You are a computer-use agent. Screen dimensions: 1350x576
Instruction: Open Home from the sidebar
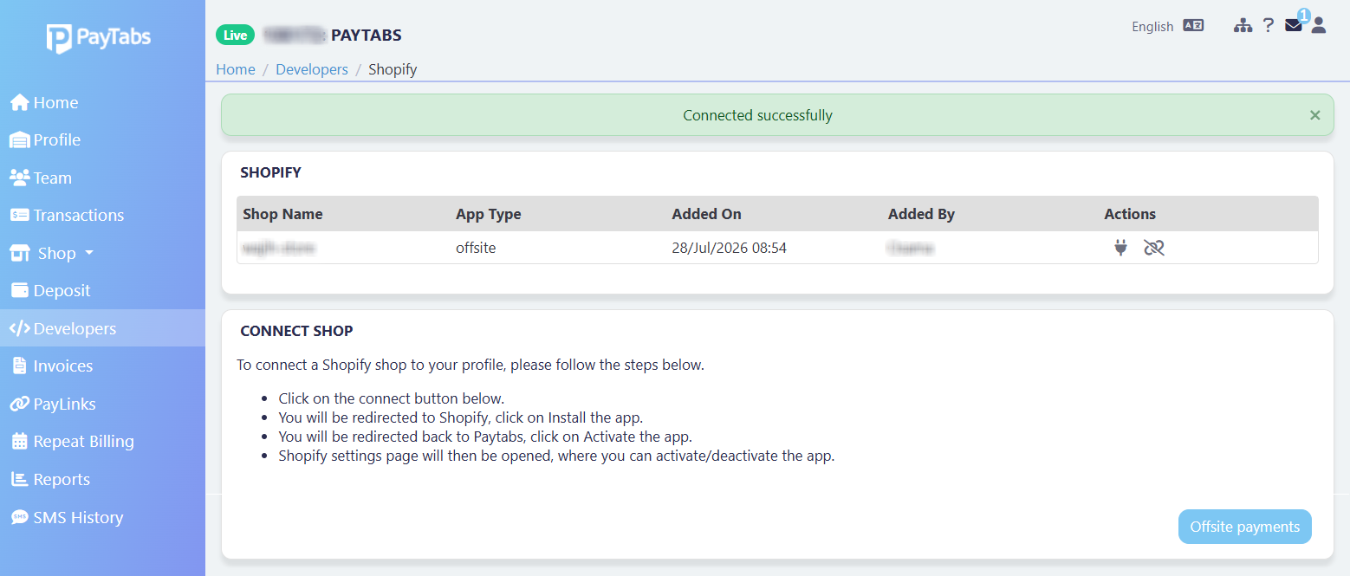102,103
